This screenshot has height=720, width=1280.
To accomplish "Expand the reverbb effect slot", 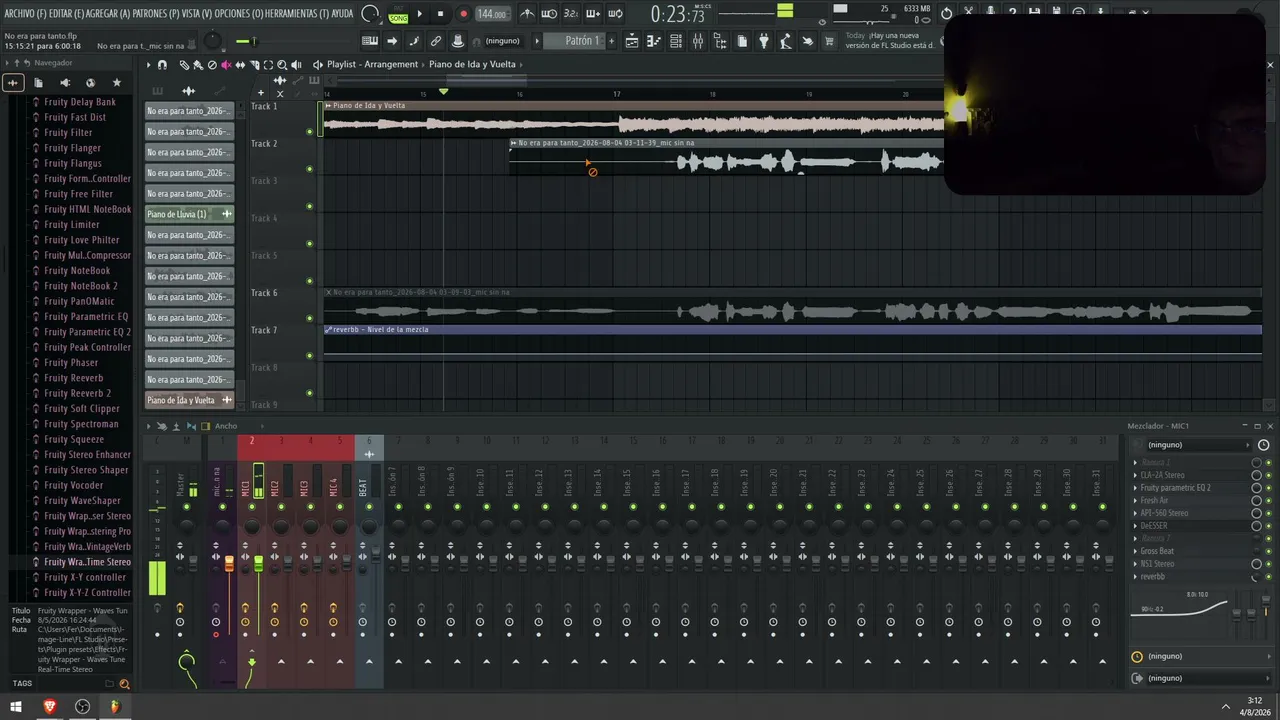I will click(x=1135, y=577).
